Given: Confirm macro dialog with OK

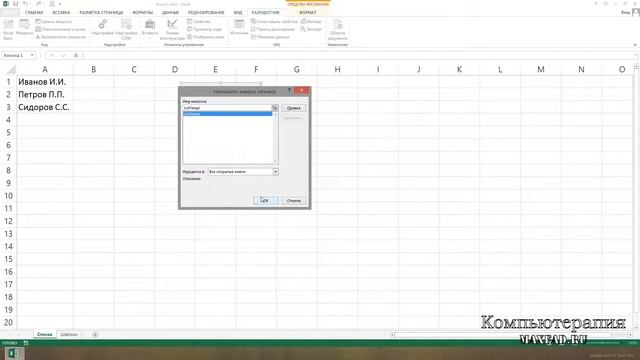Looking at the screenshot, I should [265, 200].
